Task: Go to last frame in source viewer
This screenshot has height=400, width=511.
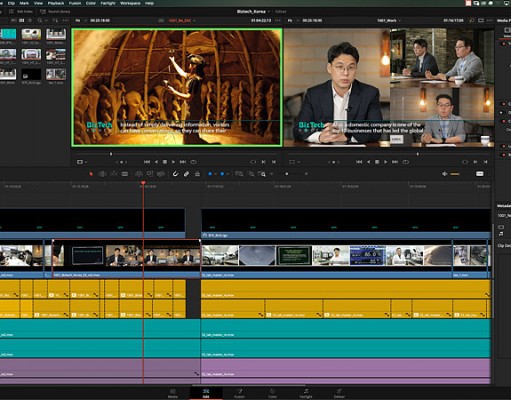Action: tap(183, 162)
